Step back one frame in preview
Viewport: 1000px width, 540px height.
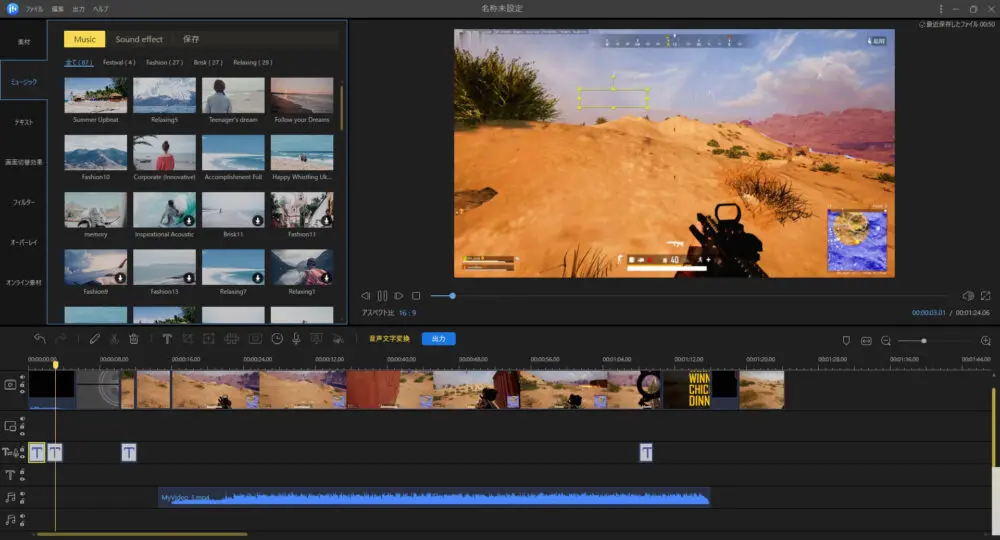pyautogui.click(x=365, y=296)
